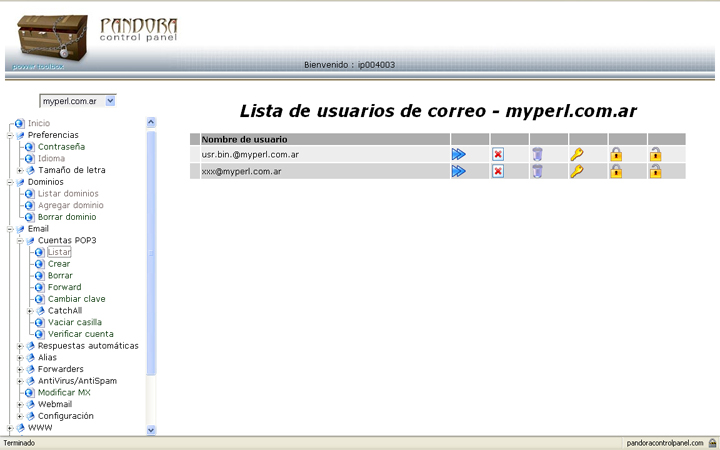The width and height of the screenshot is (720, 450).
Task: Click the Modificar MX link
Action: (65, 393)
